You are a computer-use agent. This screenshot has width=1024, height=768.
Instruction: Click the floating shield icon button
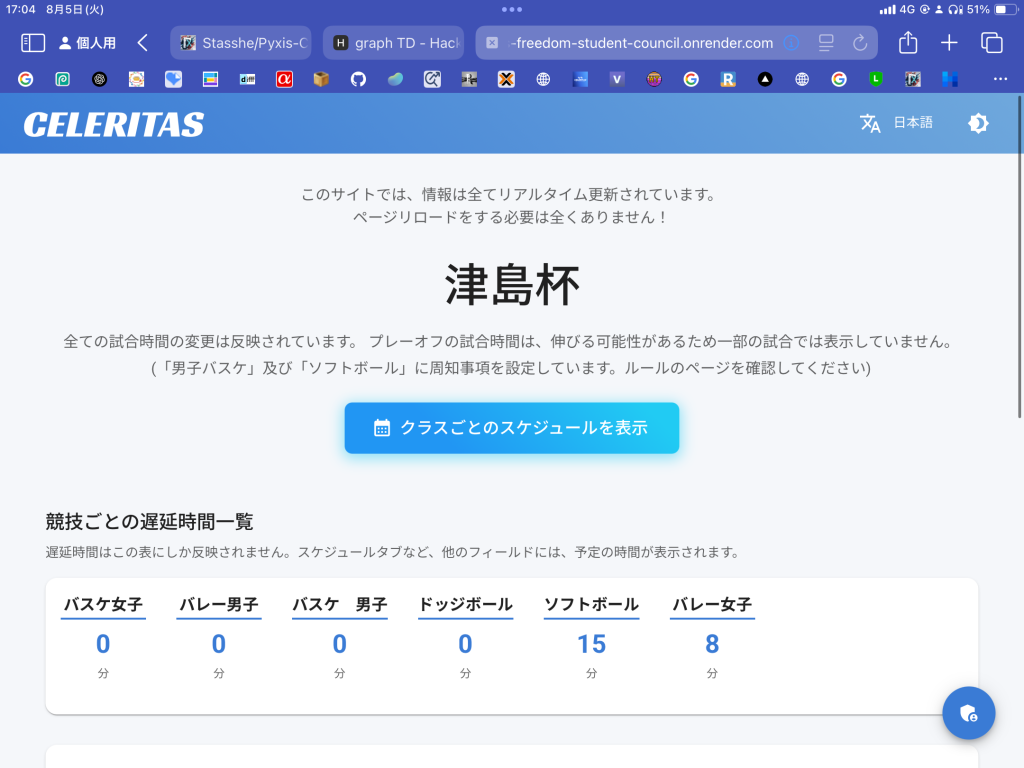[968, 713]
